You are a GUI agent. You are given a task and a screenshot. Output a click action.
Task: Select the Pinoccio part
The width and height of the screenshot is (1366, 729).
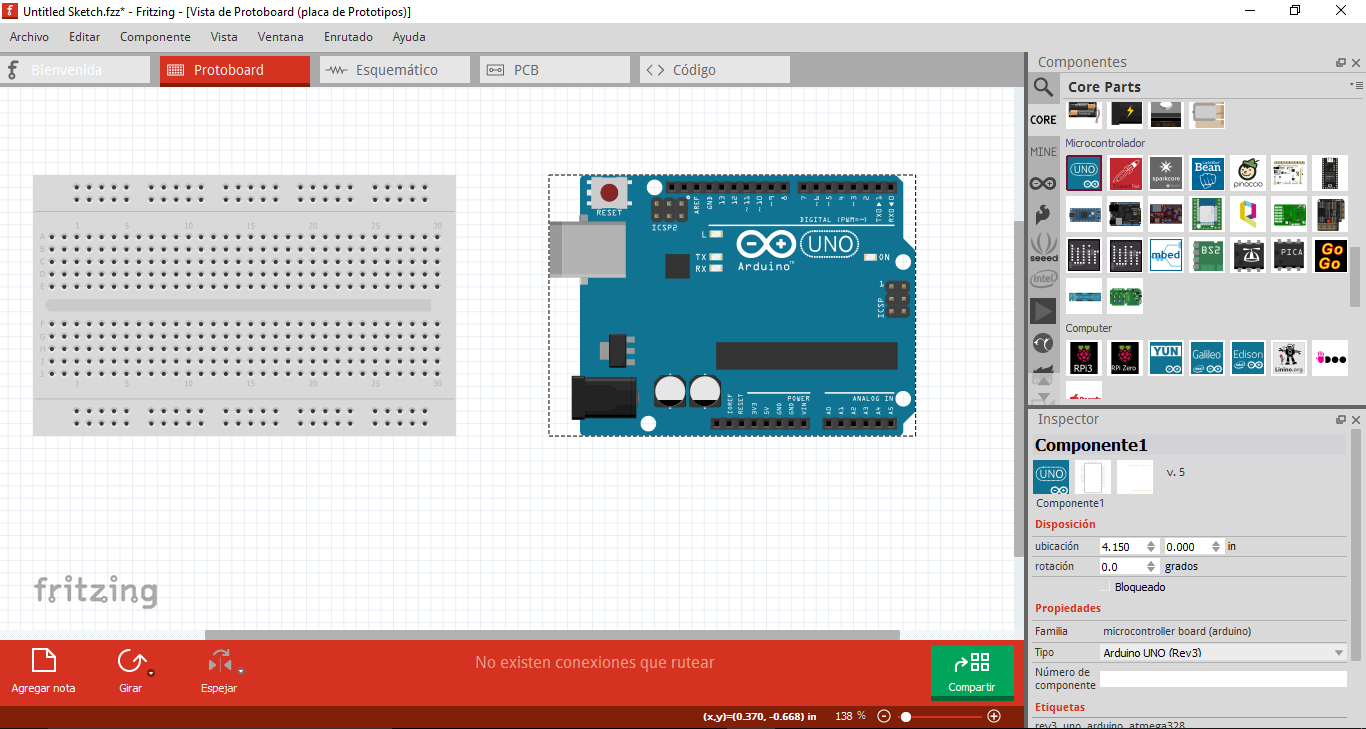1248,172
